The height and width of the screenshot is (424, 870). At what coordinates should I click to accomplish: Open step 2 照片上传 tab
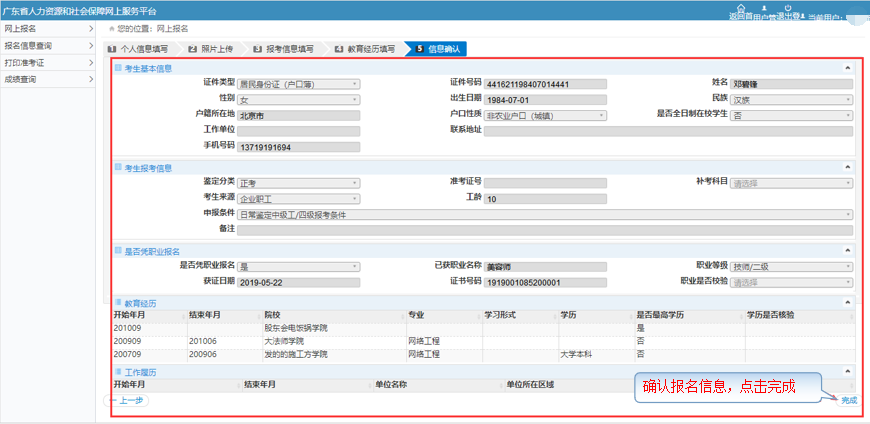click(213, 49)
